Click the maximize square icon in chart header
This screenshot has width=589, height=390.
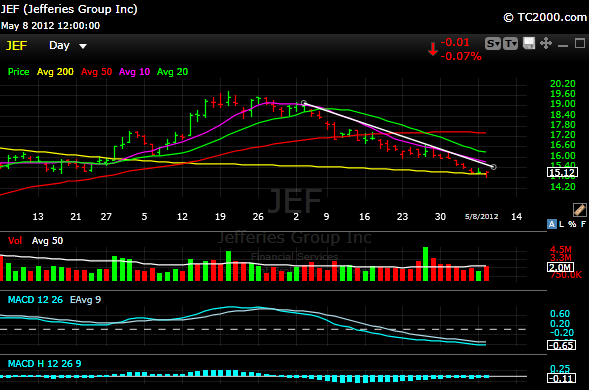coord(580,43)
